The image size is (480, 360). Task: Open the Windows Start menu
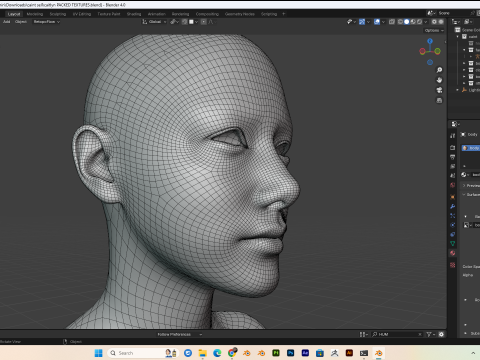click(x=98, y=353)
